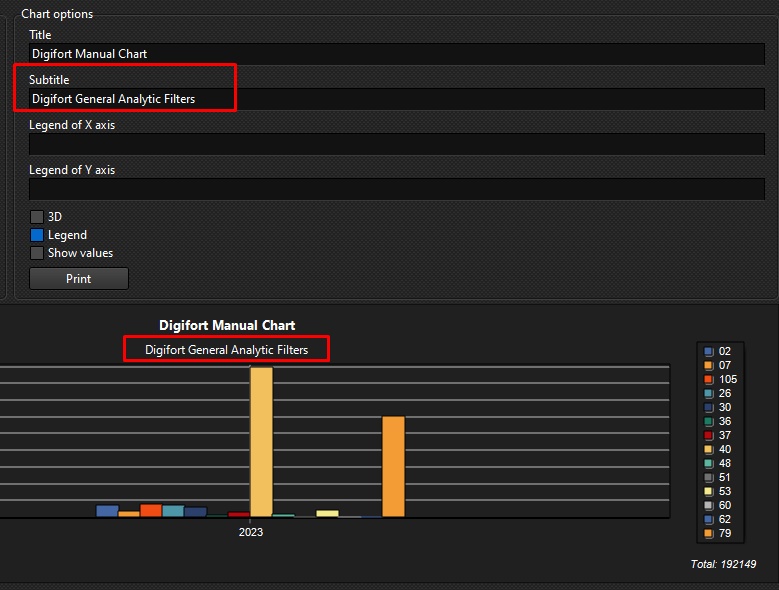Click legend color swatch for 07
The width and height of the screenshot is (779, 590).
click(x=709, y=366)
